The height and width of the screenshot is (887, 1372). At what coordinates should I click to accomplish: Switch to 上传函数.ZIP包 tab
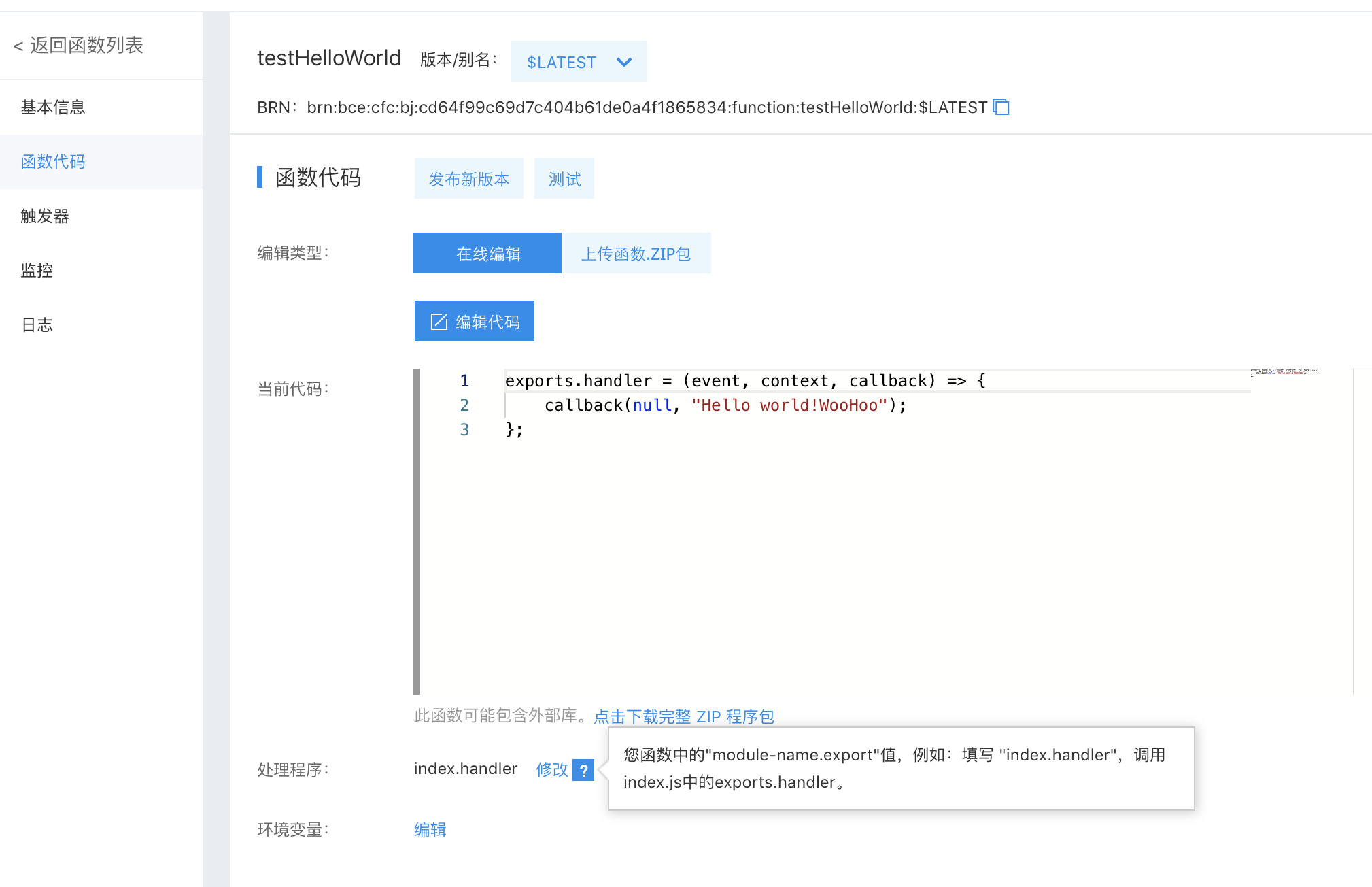(x=636, y=254)
